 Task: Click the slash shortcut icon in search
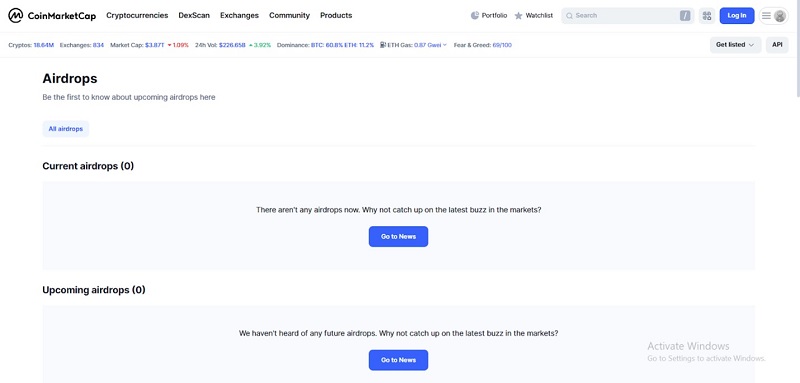[x=685, y=16]
